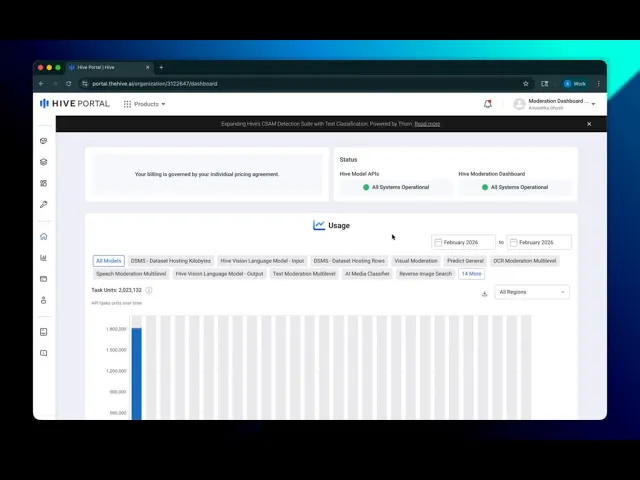Screen dimensions: 640x480
Task: Open the start date February 2026 picker
Action: (x=463, y=242)
